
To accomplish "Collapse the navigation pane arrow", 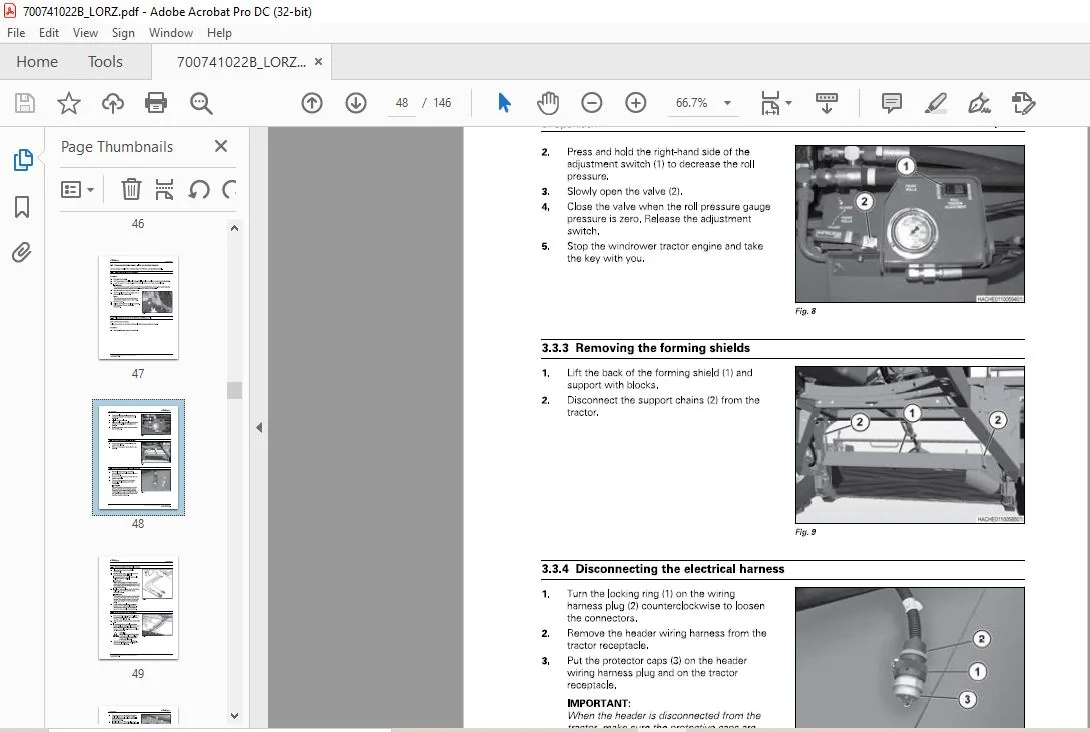I will [x=259, y=428].
